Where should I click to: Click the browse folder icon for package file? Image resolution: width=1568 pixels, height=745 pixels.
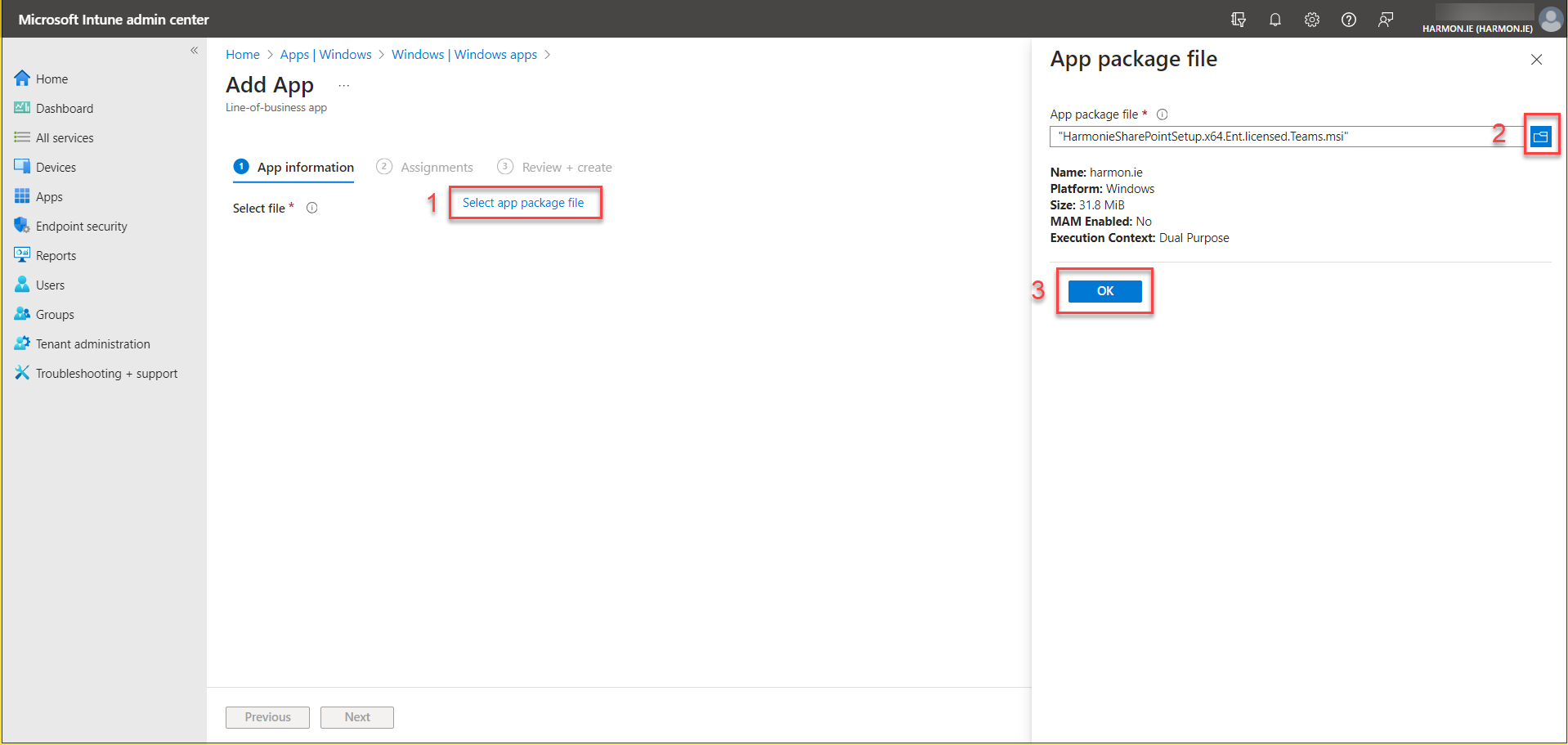point(1541,137)
